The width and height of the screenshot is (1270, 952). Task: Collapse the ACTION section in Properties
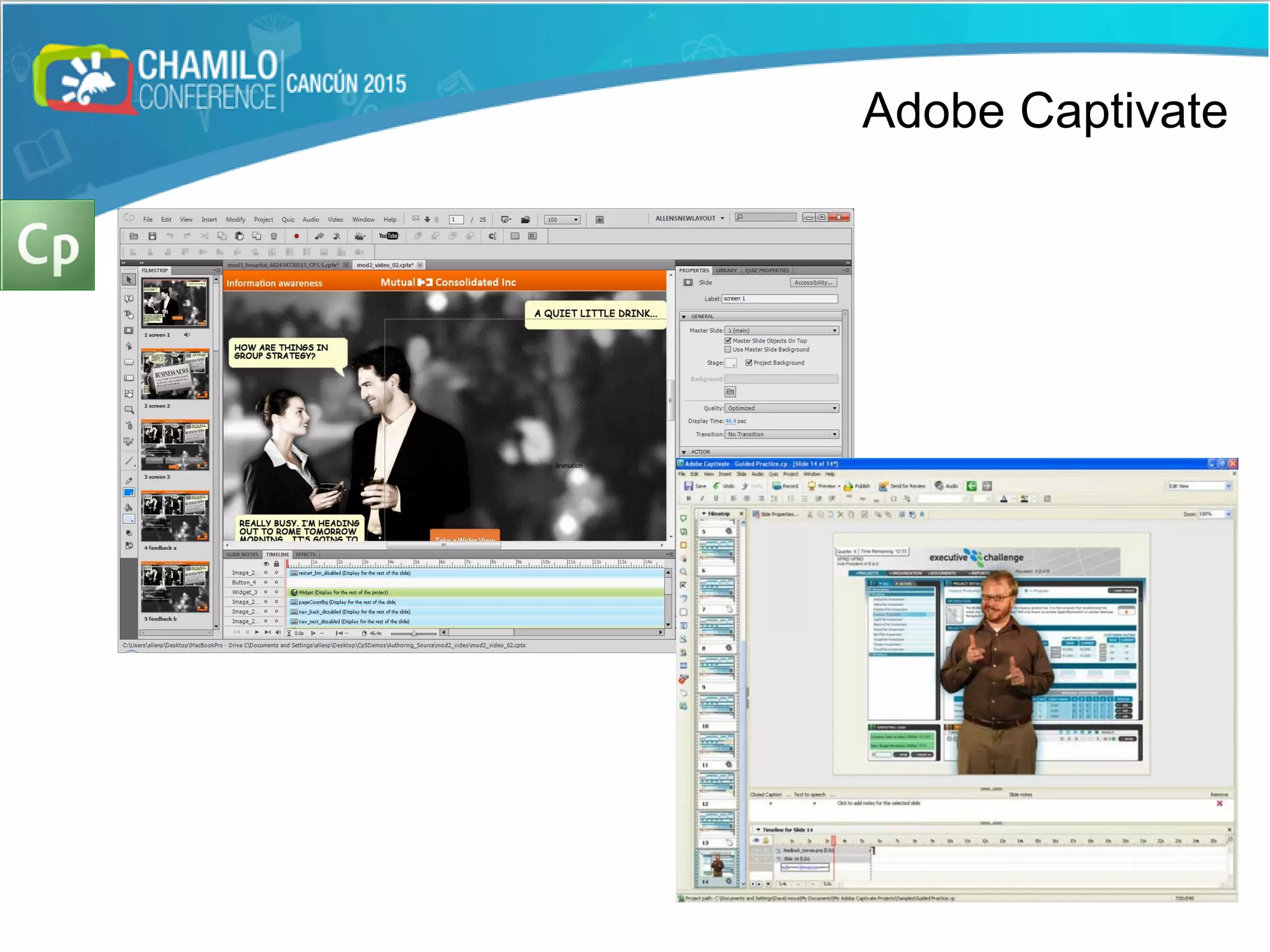684,452
